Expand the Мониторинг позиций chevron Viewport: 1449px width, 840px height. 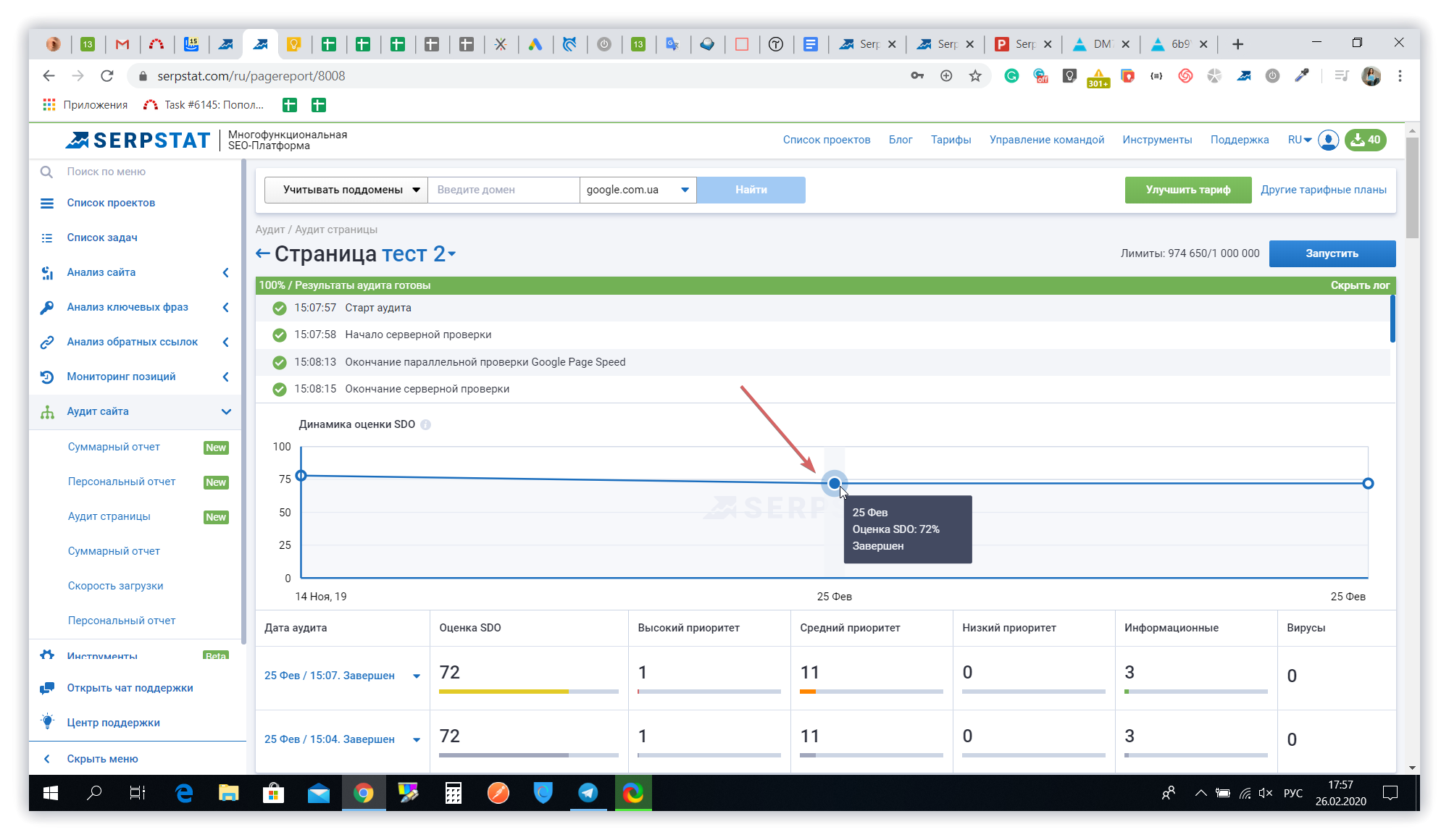point(226,377)
